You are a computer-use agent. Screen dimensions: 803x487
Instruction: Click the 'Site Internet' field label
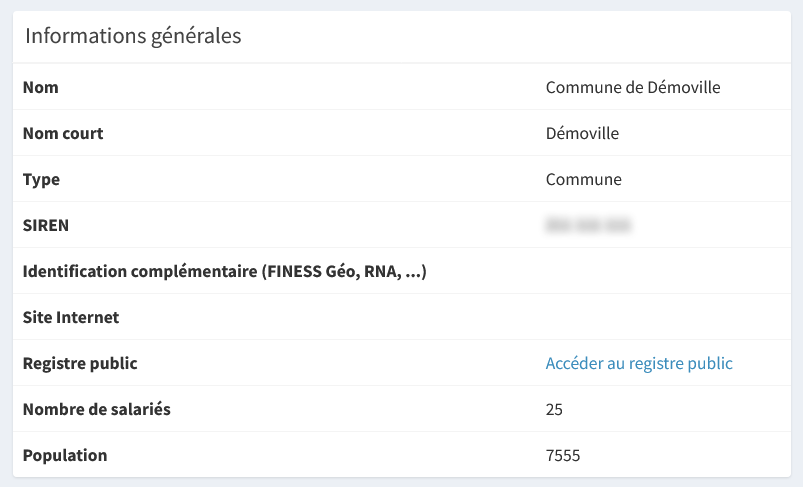[x=71, y=318]
